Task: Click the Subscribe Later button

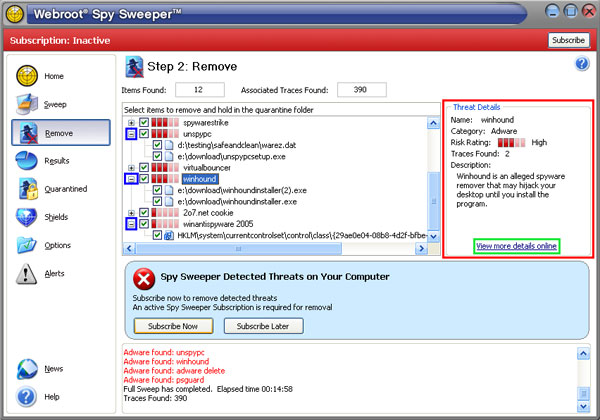Action: tap(263, 326)
